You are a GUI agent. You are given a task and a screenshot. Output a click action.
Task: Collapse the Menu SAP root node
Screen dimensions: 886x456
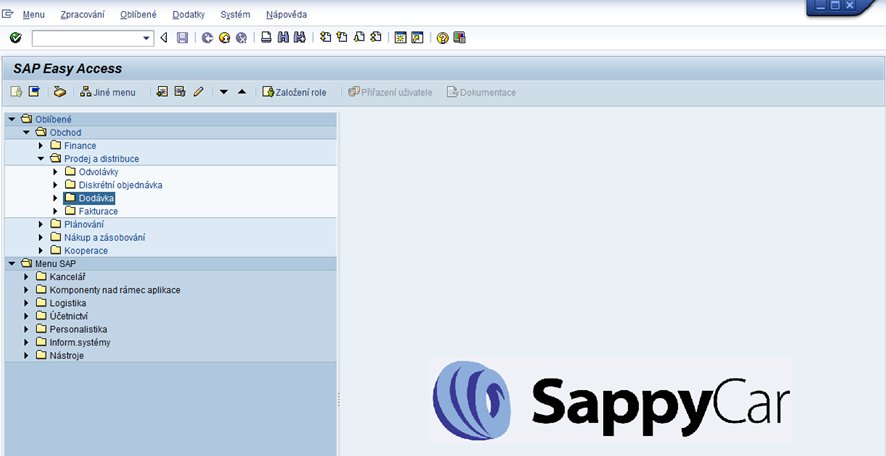[x=12, y=263]
